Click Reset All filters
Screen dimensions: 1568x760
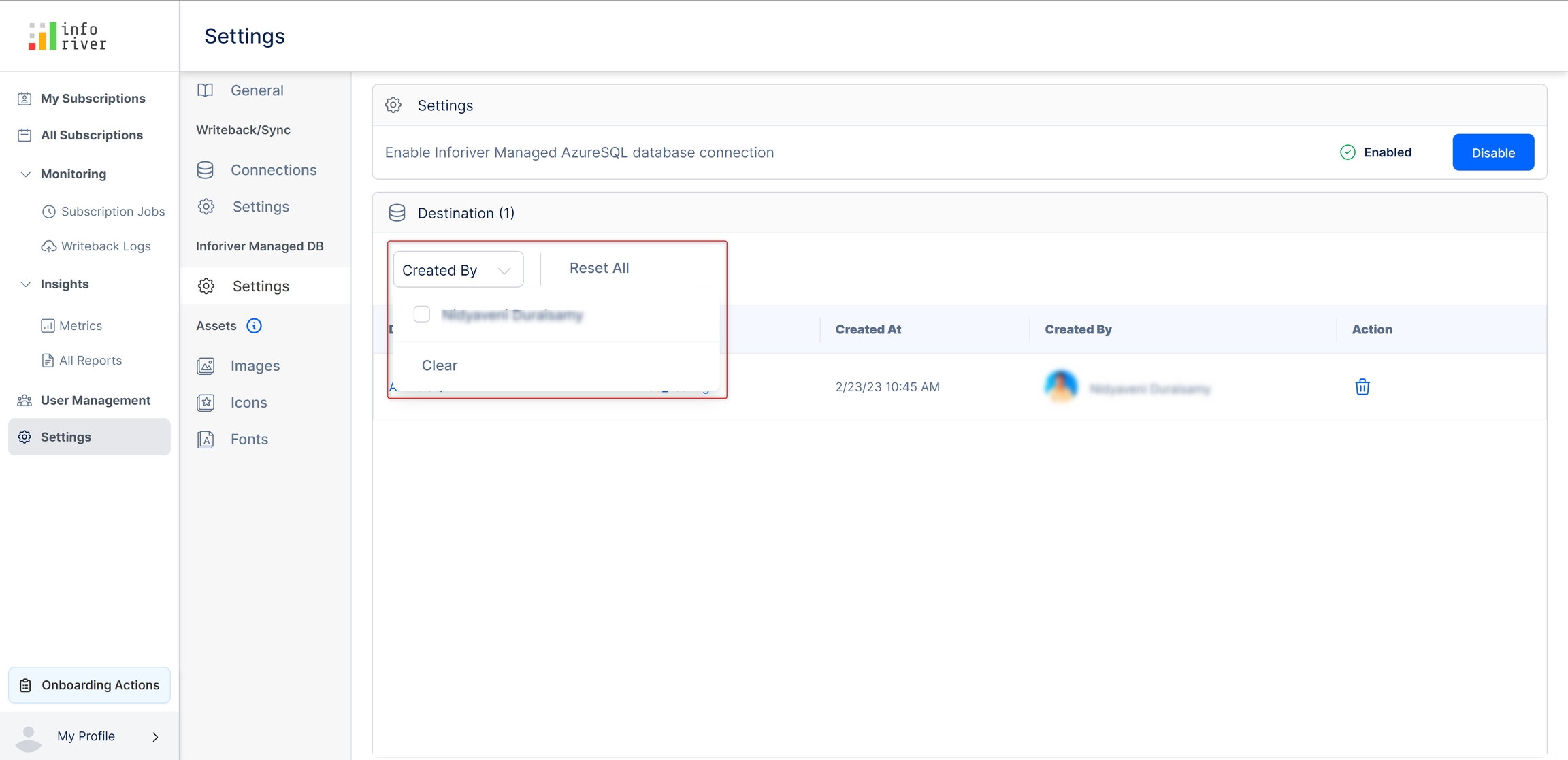pyautogui.click(x=599, y=268)
